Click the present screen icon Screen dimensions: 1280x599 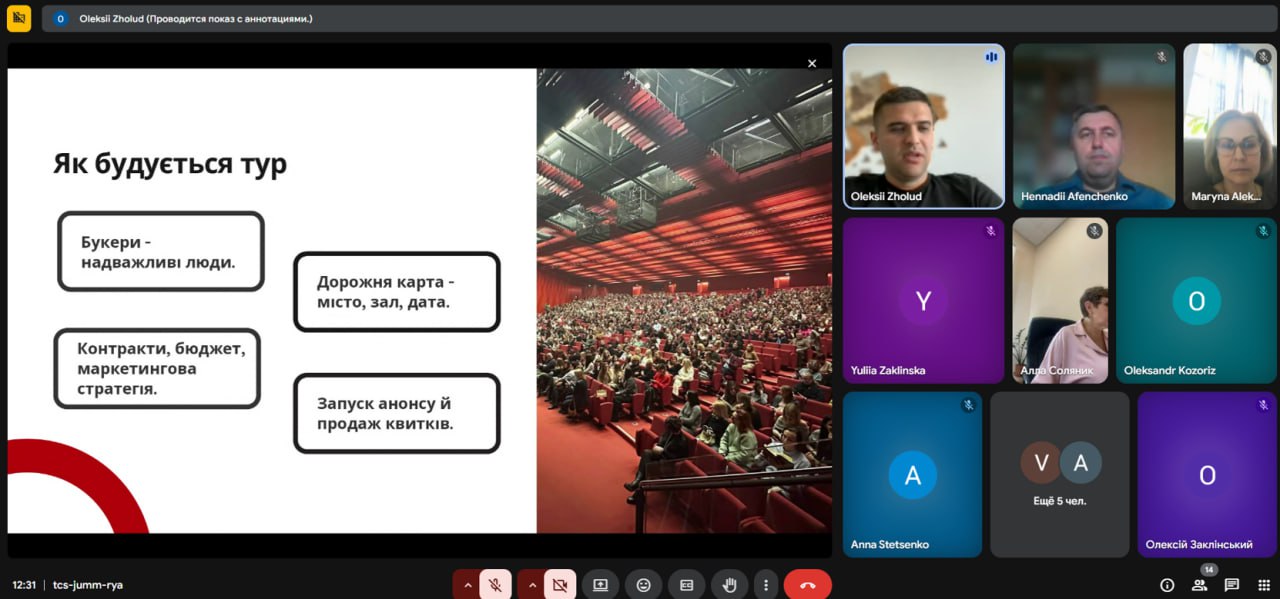coord(600,585)
